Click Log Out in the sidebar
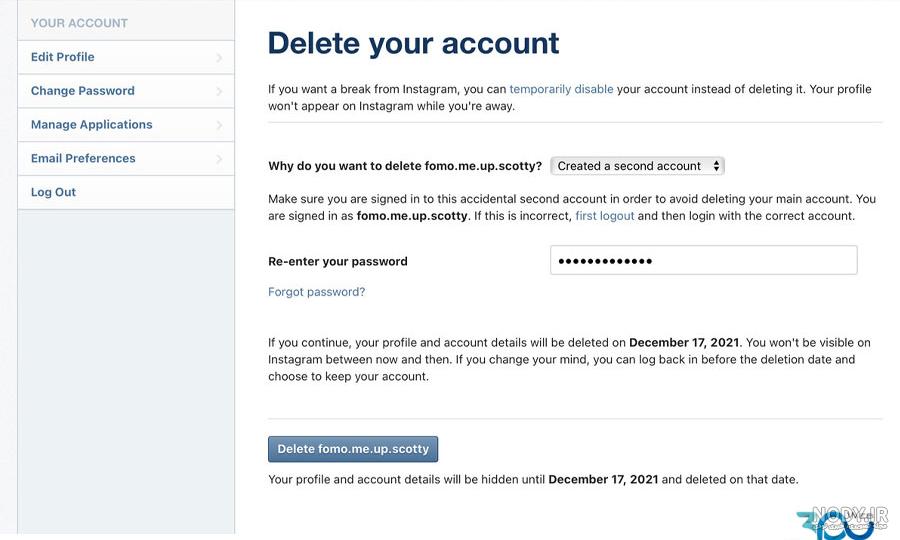Viewport: 900px width, 540px height. pos(126,192)
